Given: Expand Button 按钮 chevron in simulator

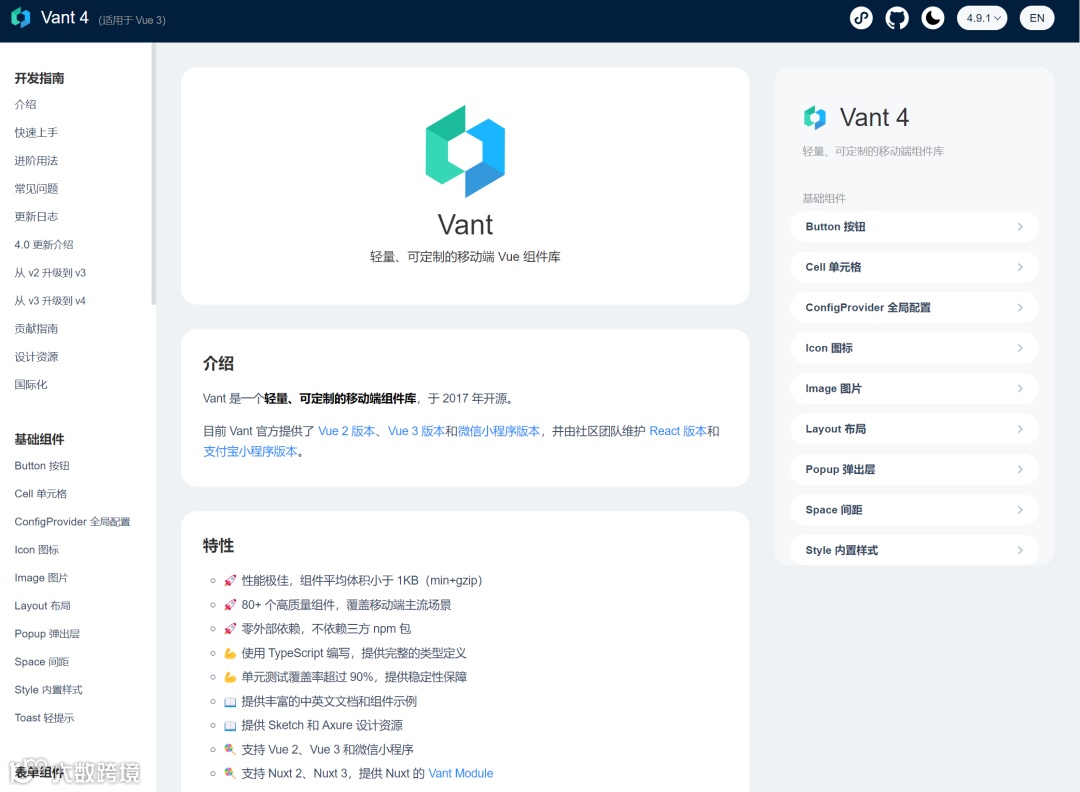Looking at the screenshot, I should [x=1020, y=227].
